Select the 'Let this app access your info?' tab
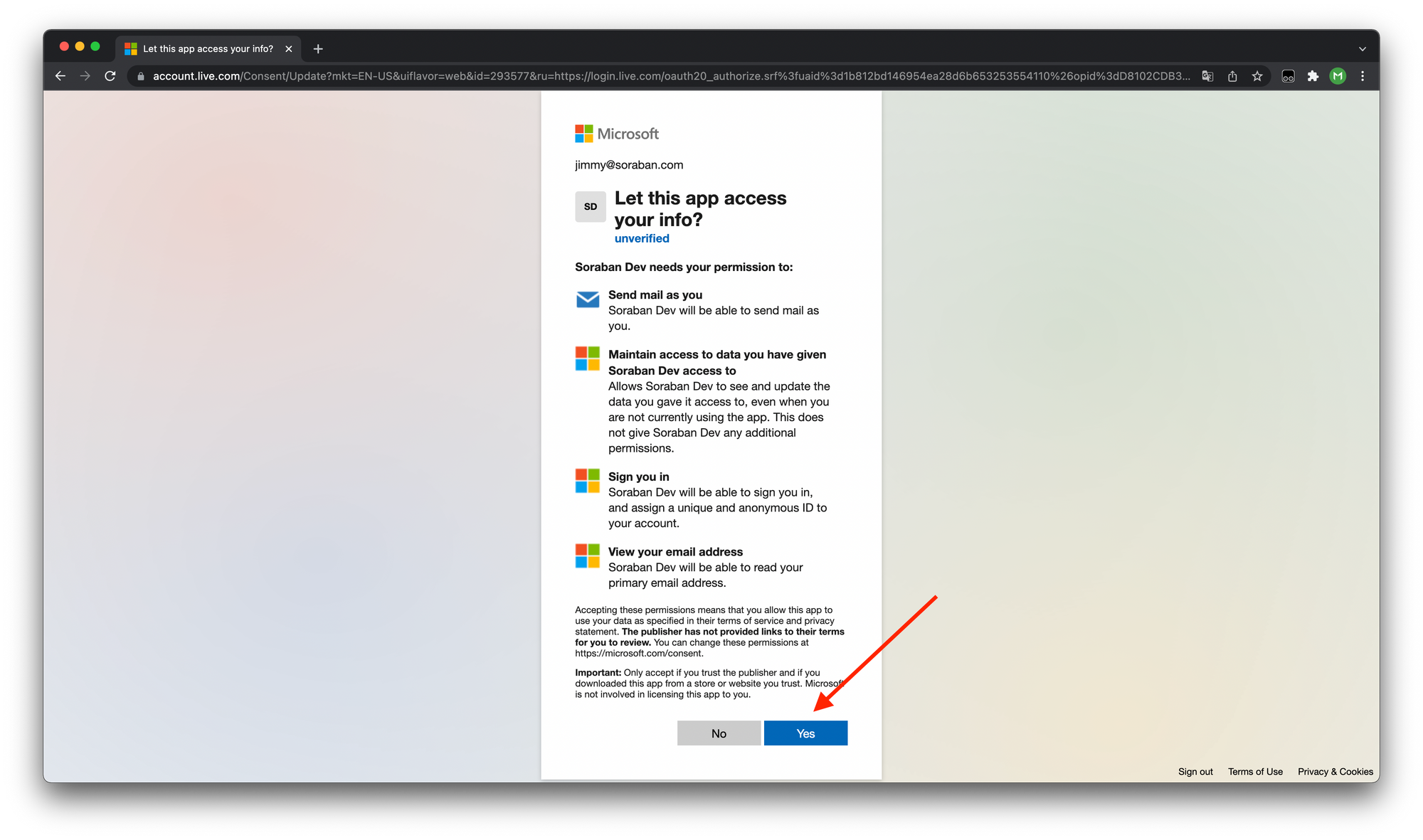This screenshot has height=840, width=1423. coord(208,48)
